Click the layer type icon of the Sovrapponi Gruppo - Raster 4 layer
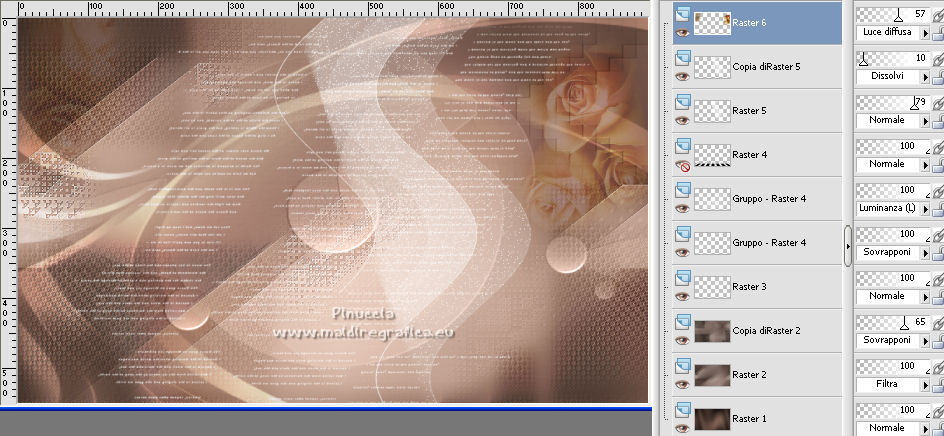This screenshot has width=944, height=436. click(682, 234)
